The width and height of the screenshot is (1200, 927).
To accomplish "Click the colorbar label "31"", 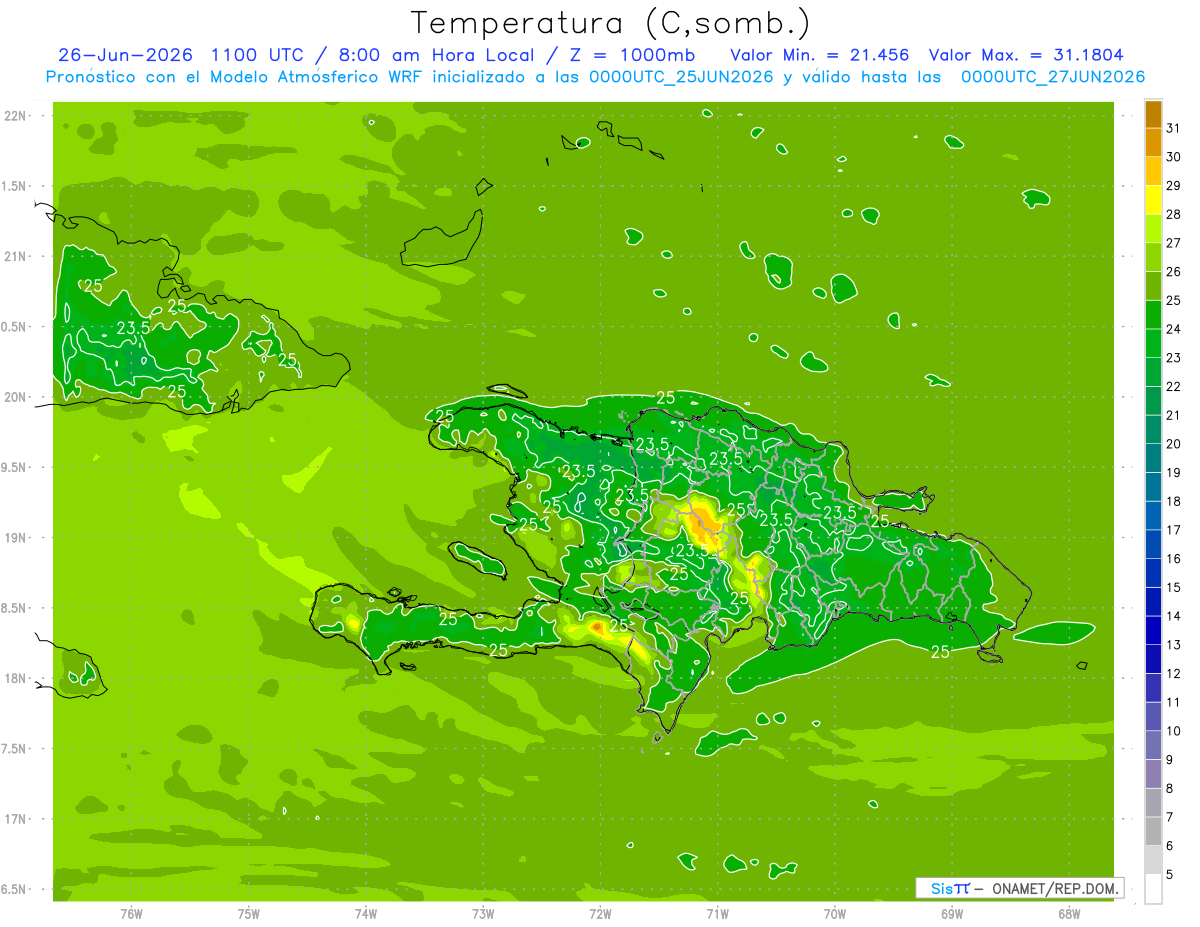I will [1173, 128].
